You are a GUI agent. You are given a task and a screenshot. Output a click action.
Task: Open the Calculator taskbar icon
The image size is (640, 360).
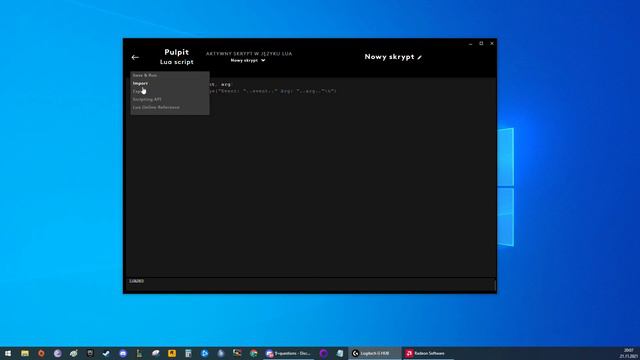click(x=188, y=353)
